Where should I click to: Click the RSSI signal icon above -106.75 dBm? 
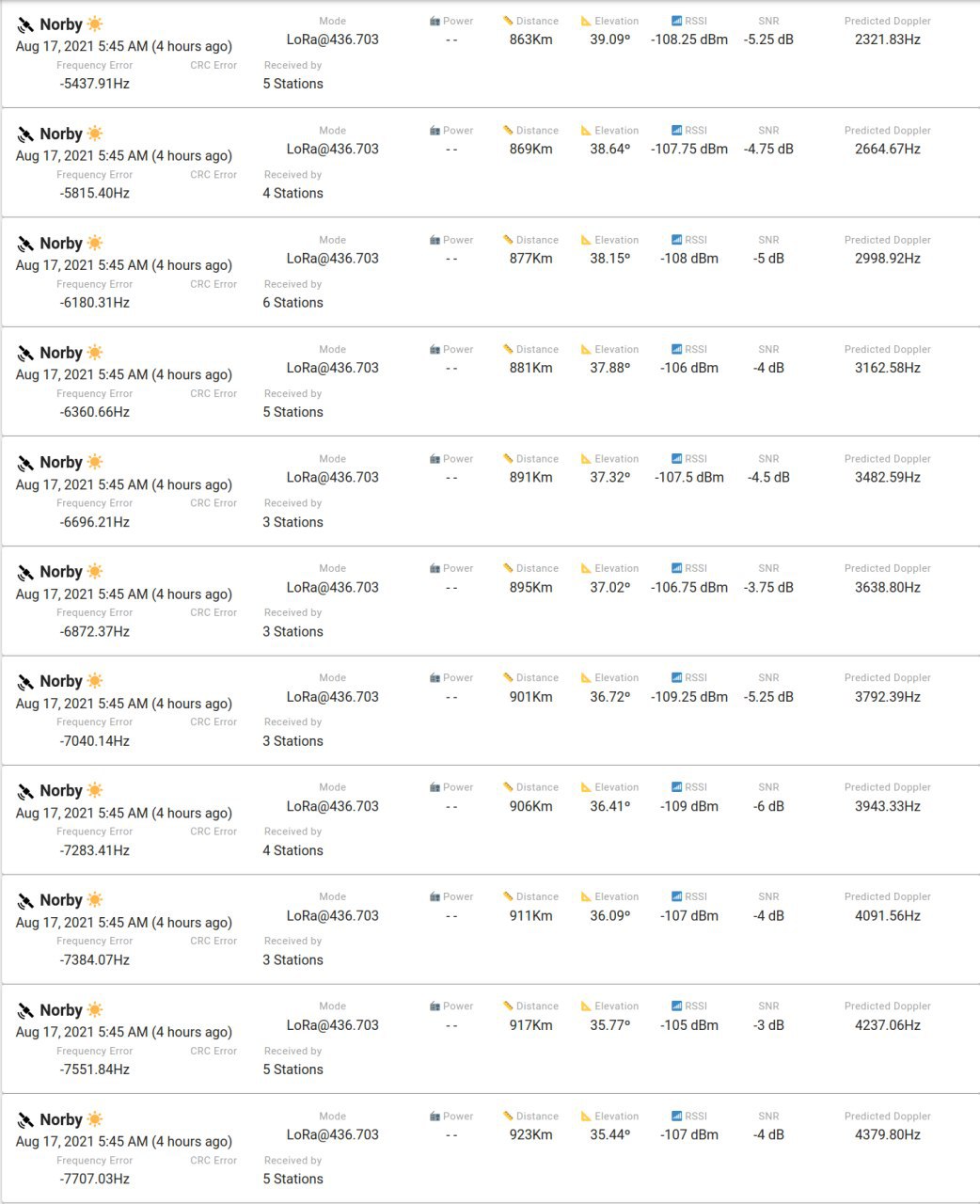[677, 568]
